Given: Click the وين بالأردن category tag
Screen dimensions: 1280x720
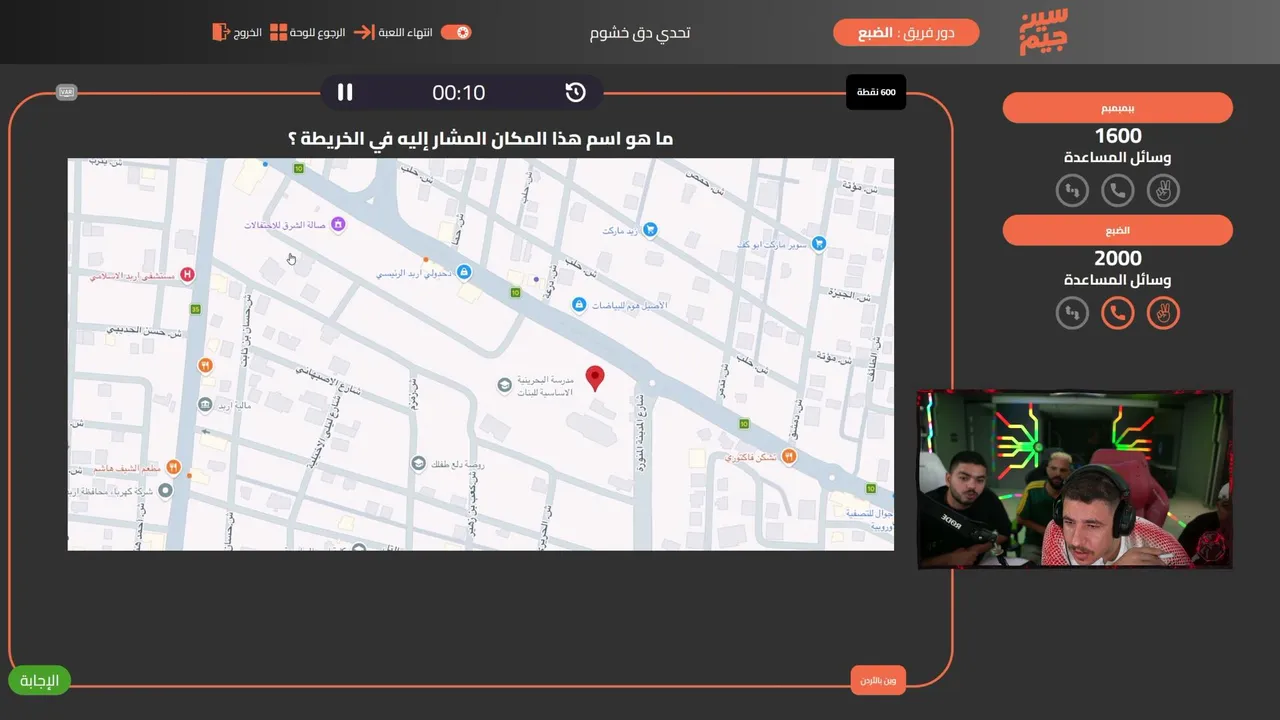Looking at the screenshot, I should (x=878, y=681).
